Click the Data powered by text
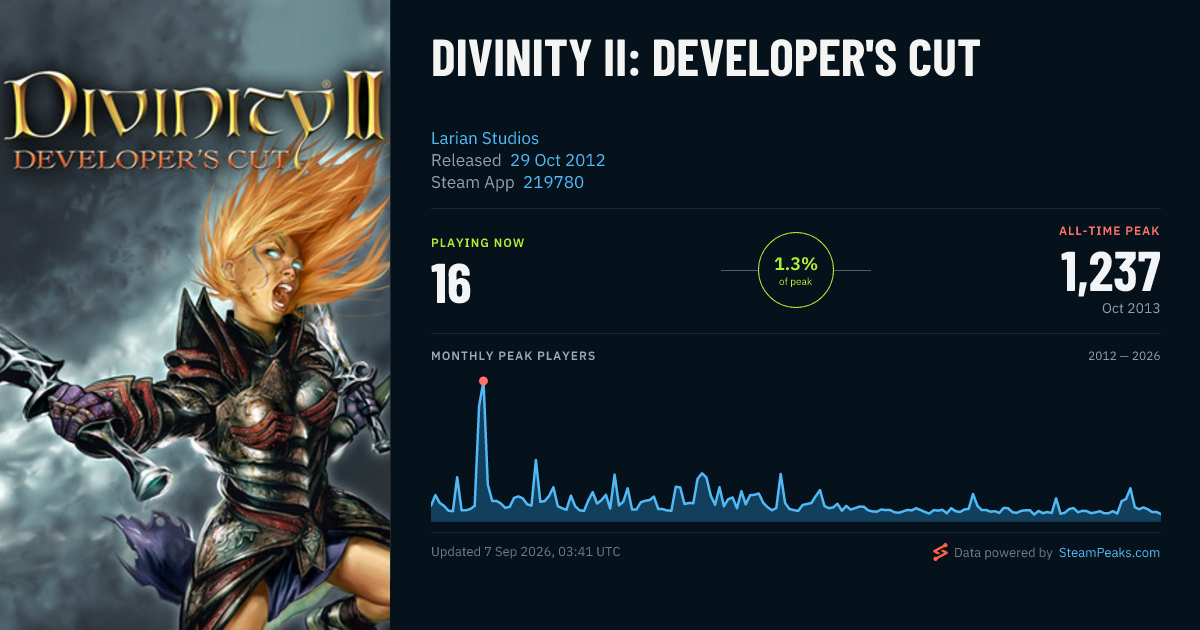The height and width of the screenshot is (630, 1200). click(x=1003, y=552)
